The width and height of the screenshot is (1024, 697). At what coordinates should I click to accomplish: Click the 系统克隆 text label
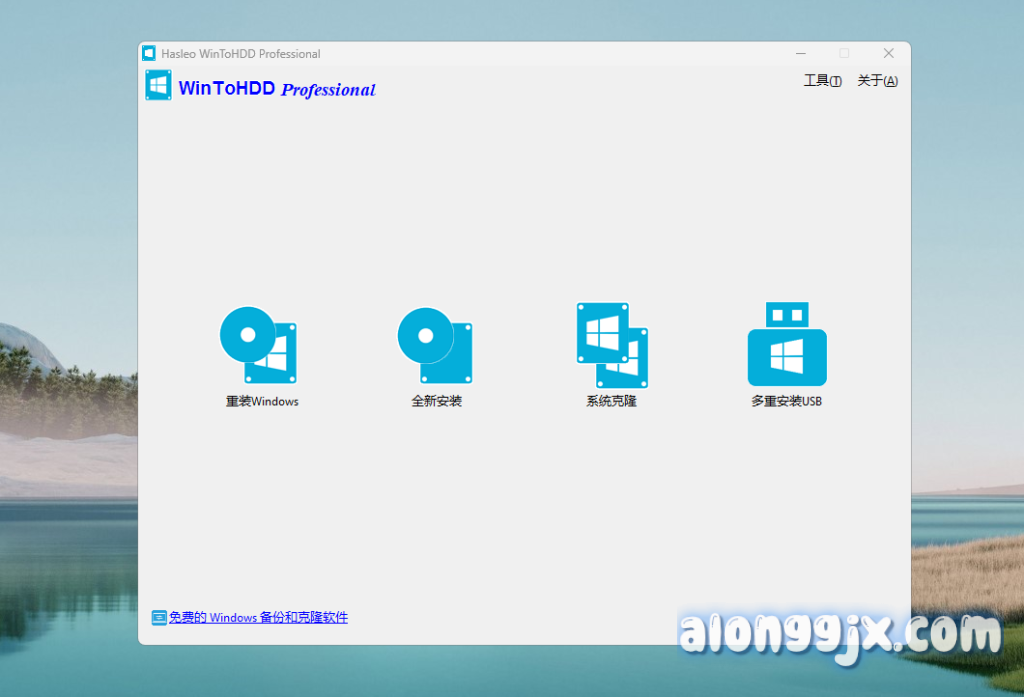(x=611, y=401)
